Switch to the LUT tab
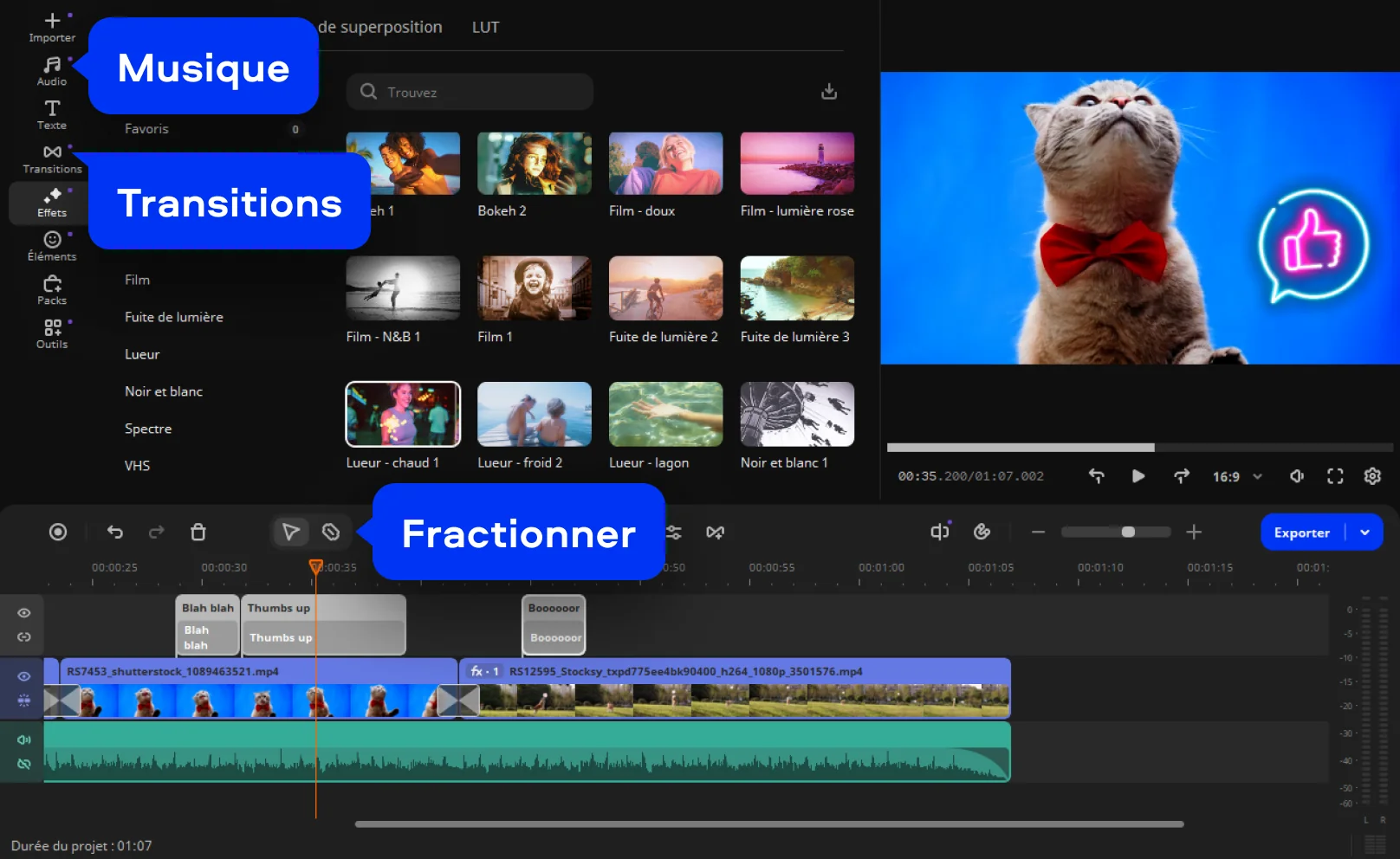Image resolution: width=1400 pixels, height=859 pixels. coord(485,28)
